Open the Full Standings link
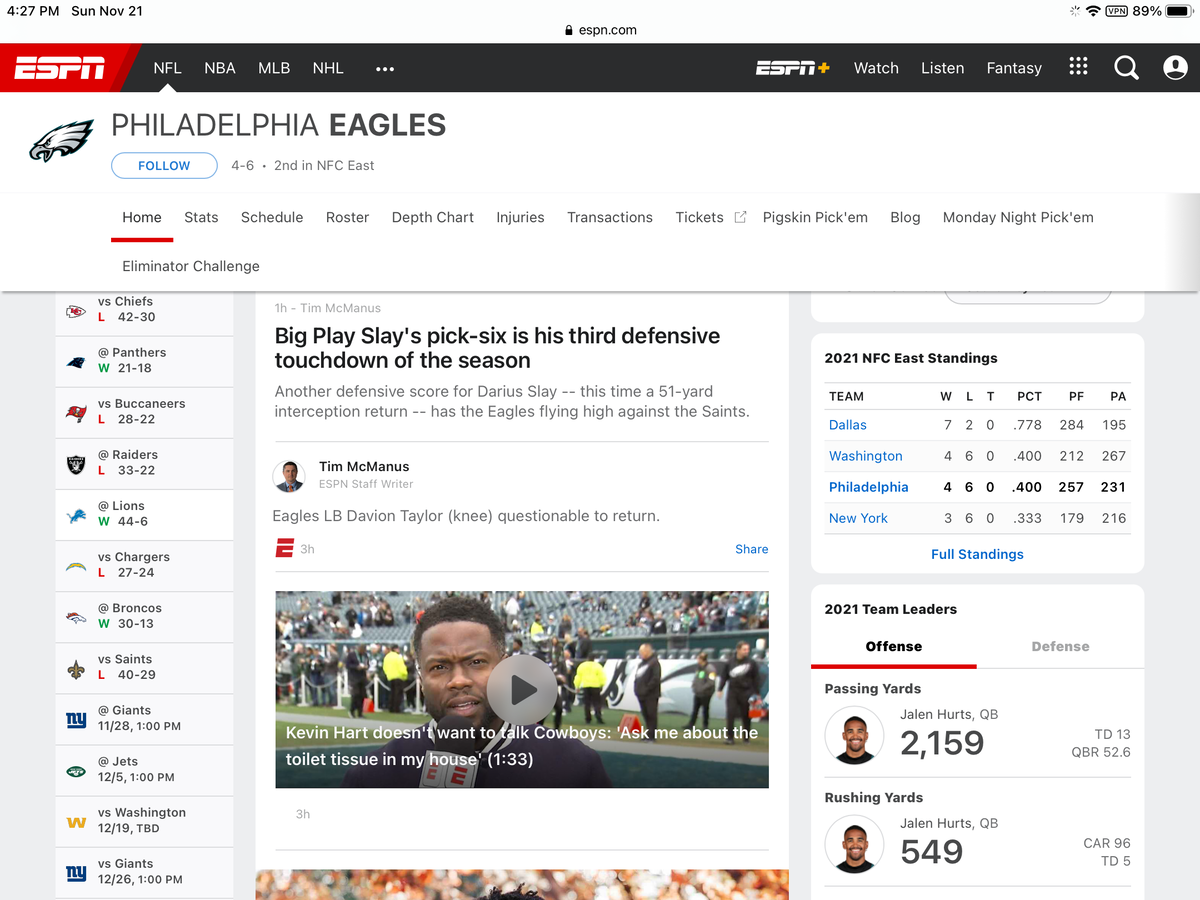 [x=977, y=554]
